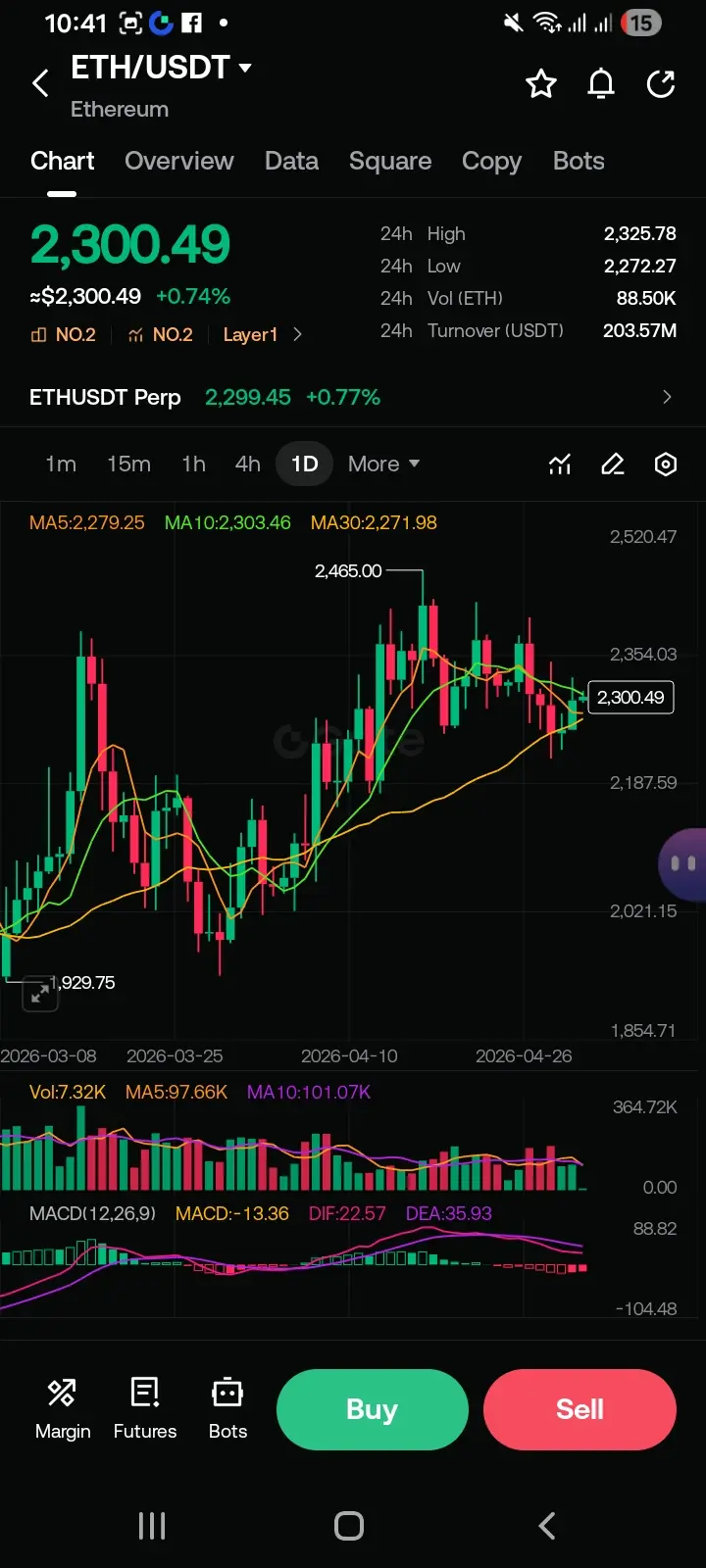
Task: Tap the share icon in header
Action: click(662, 84)
